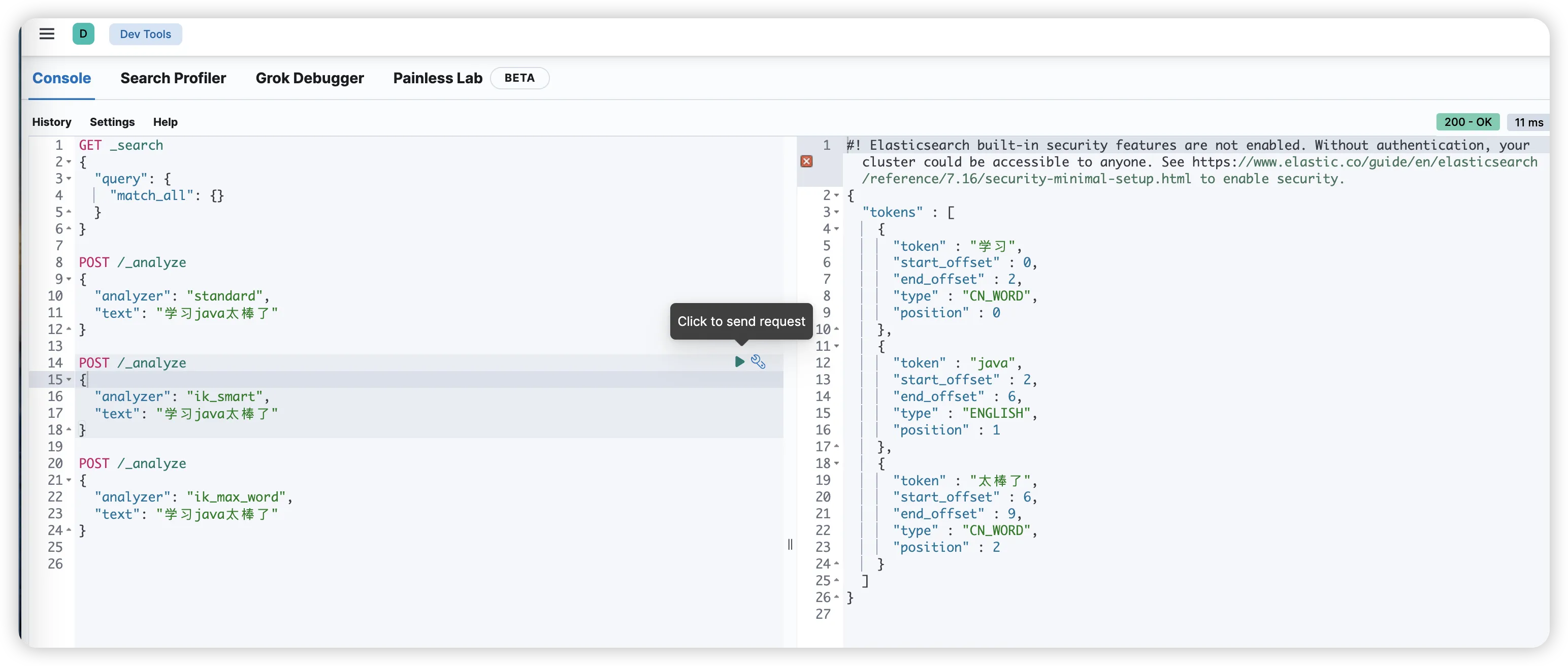This screenshot has width=1568, height=666.
Task: Grab the panel resize divider handle
Action: click(x=790, y=544)
